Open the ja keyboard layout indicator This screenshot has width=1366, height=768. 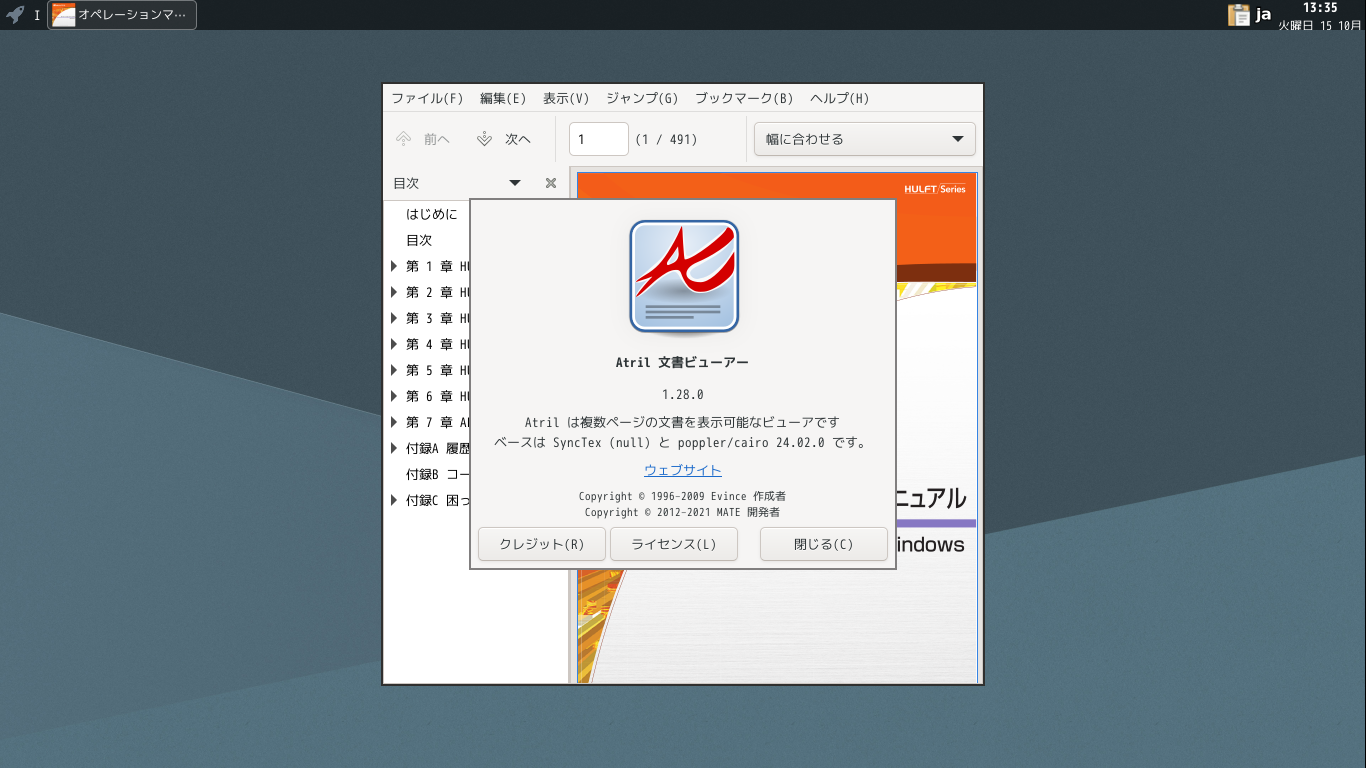(1264, 15)
